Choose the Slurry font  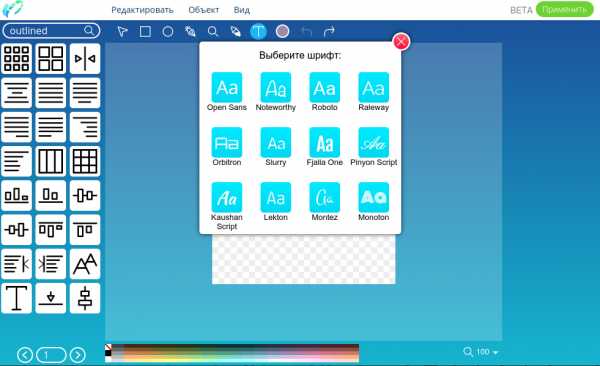click(276, 142)
